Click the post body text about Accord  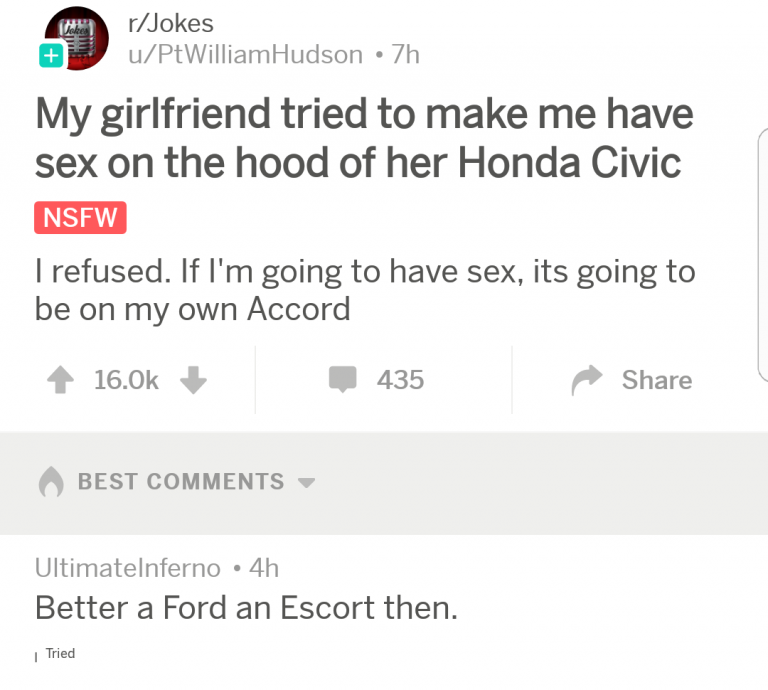pyautogui.click(x=365, y=290)
